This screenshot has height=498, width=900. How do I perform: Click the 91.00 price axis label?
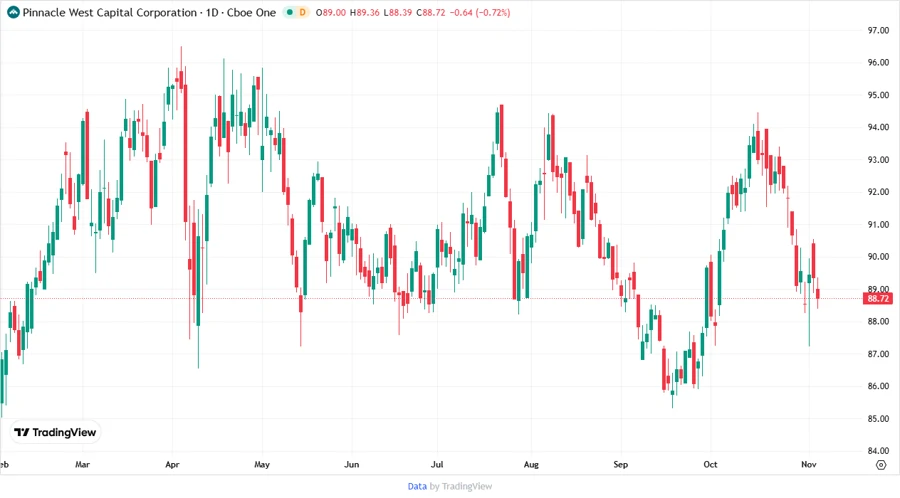pyautogui.click(x=878, y=225)
